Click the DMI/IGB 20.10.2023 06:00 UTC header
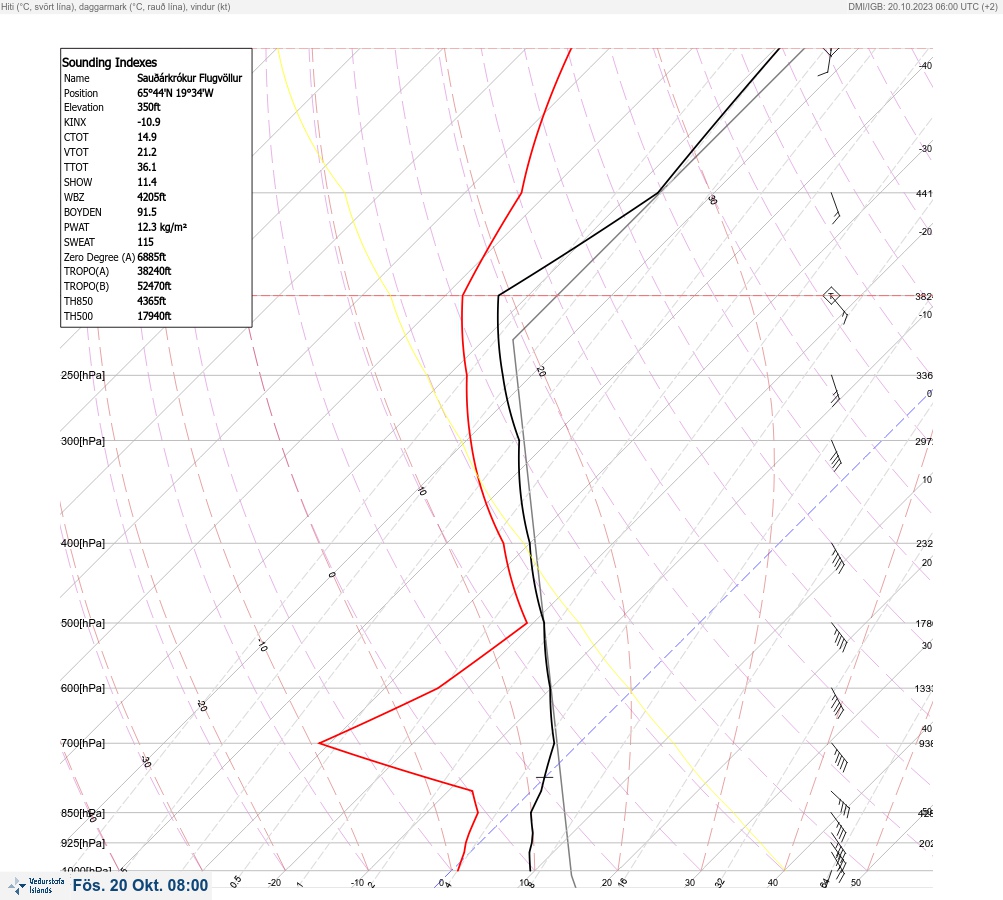This screenshot has width=1003, height=900. coord(922,6)
